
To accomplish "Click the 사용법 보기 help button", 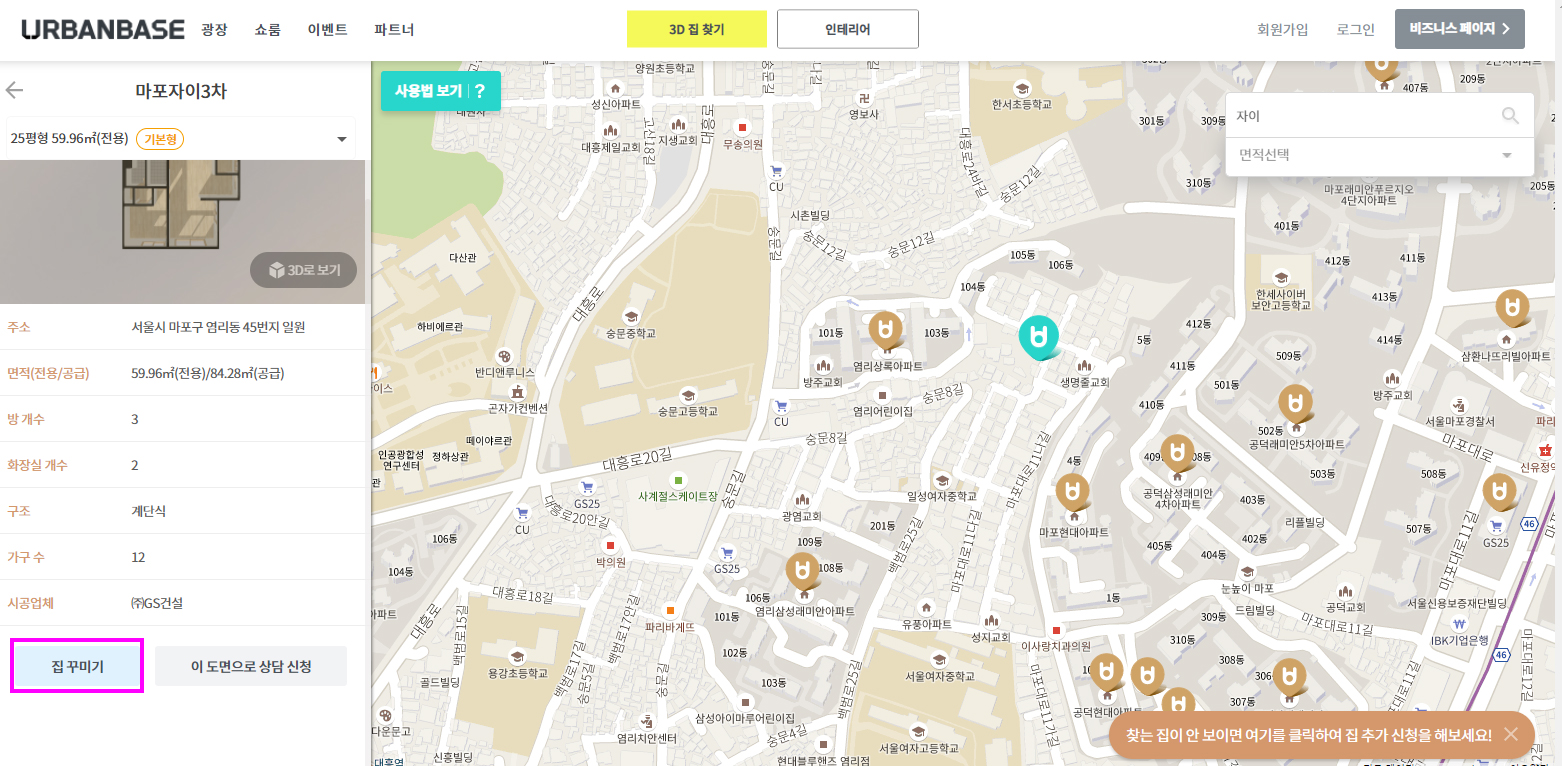I will point(440,91).
